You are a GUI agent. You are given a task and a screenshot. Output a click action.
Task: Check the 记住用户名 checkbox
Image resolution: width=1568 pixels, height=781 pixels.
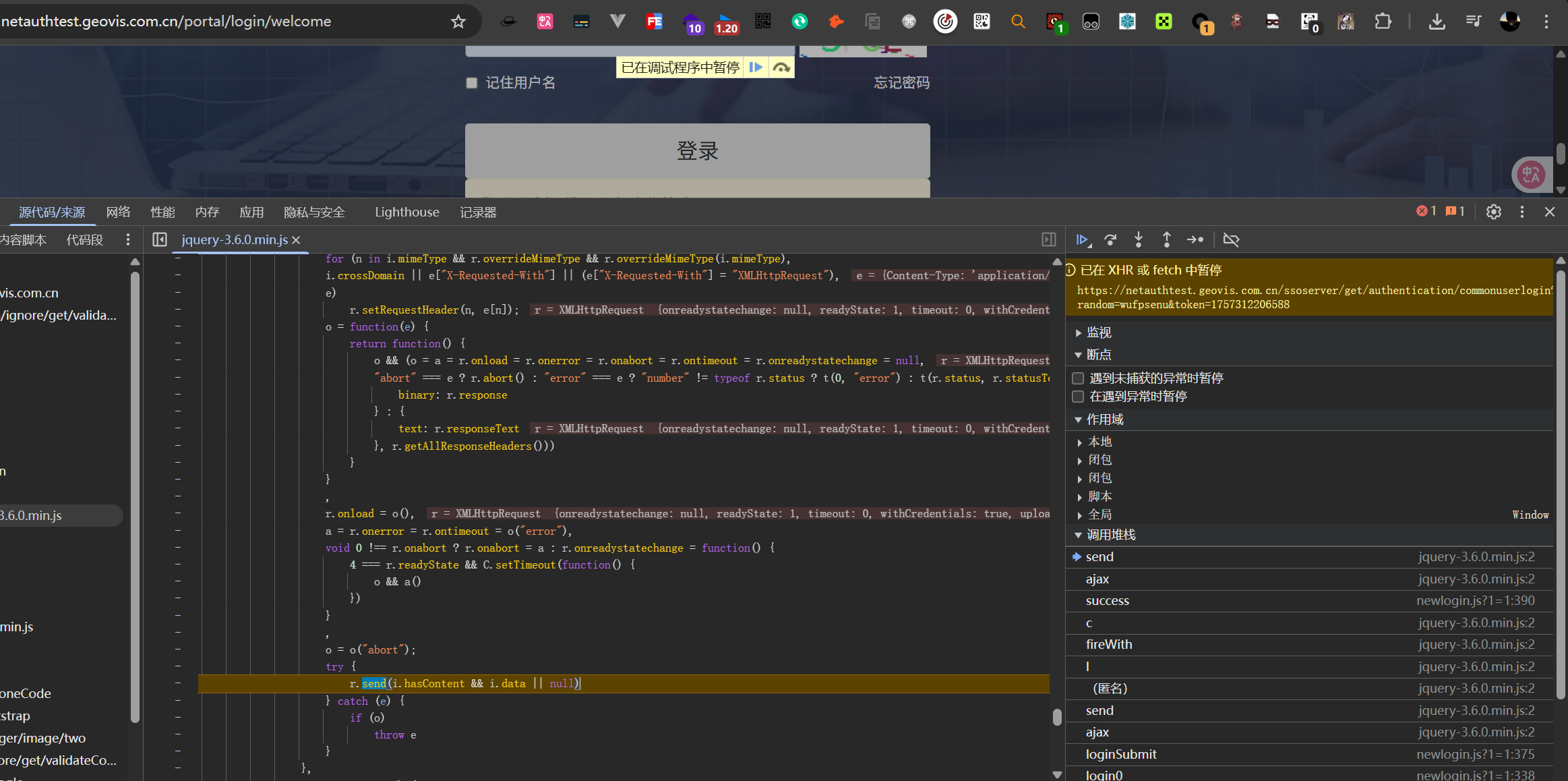coord(472,83)
